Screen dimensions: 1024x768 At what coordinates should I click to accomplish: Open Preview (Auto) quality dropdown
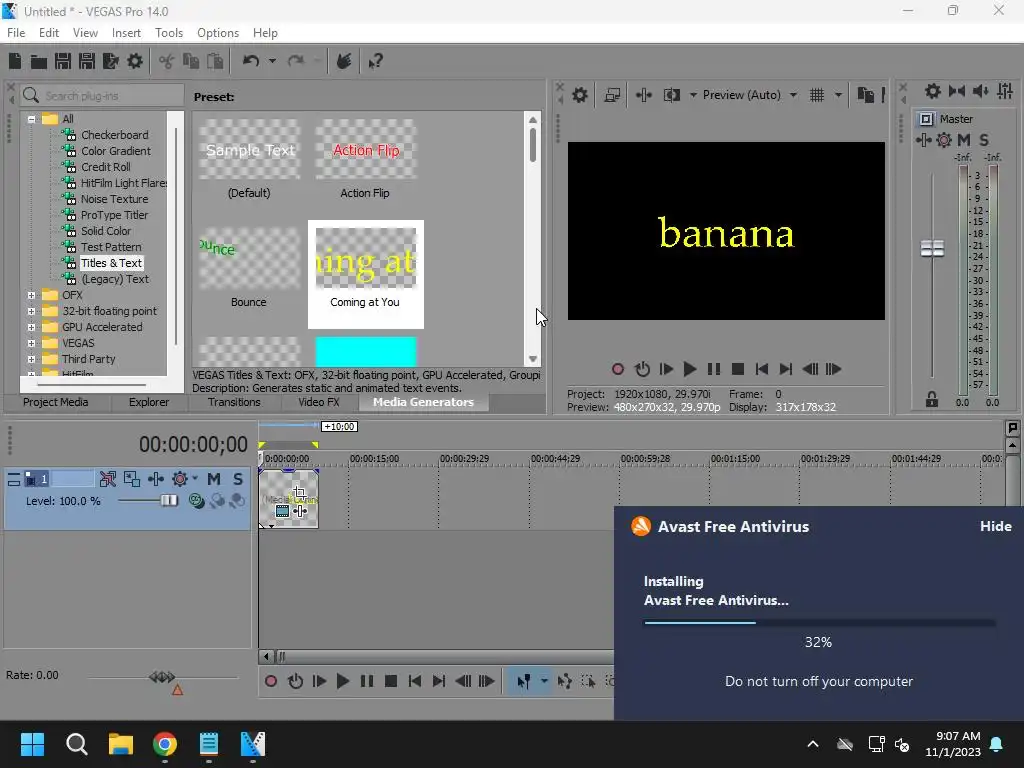(793, 95)
